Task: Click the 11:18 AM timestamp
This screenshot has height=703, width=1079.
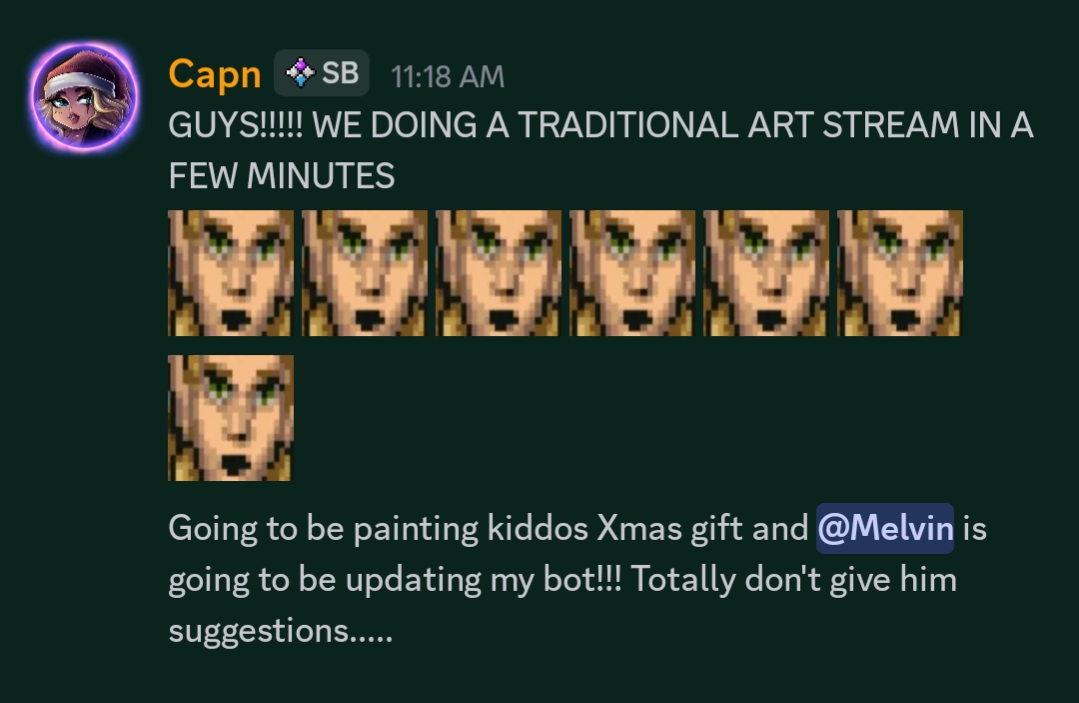Action: [447, 76]
